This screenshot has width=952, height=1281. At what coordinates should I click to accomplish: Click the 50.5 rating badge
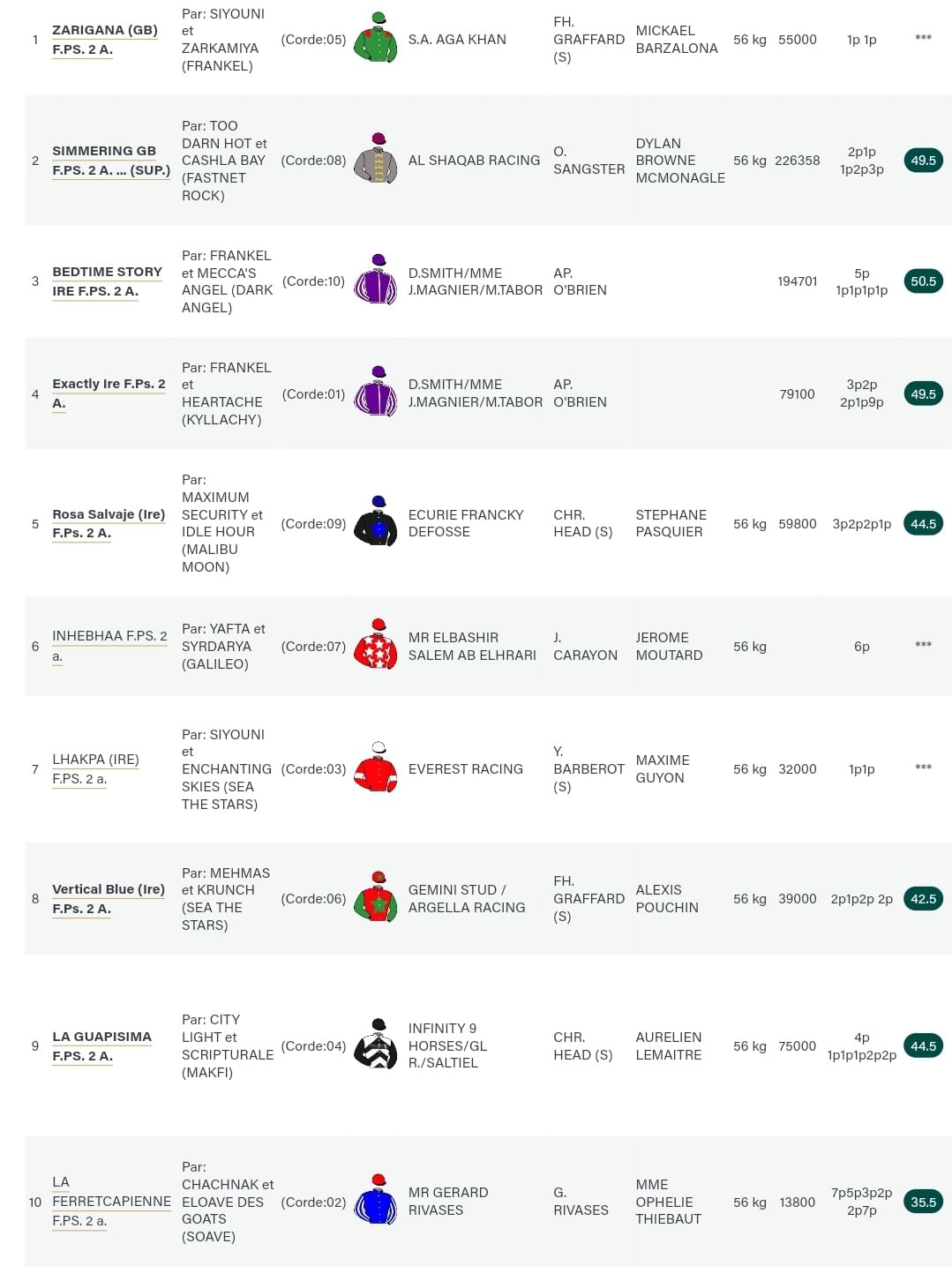click(x=923, y=281)
